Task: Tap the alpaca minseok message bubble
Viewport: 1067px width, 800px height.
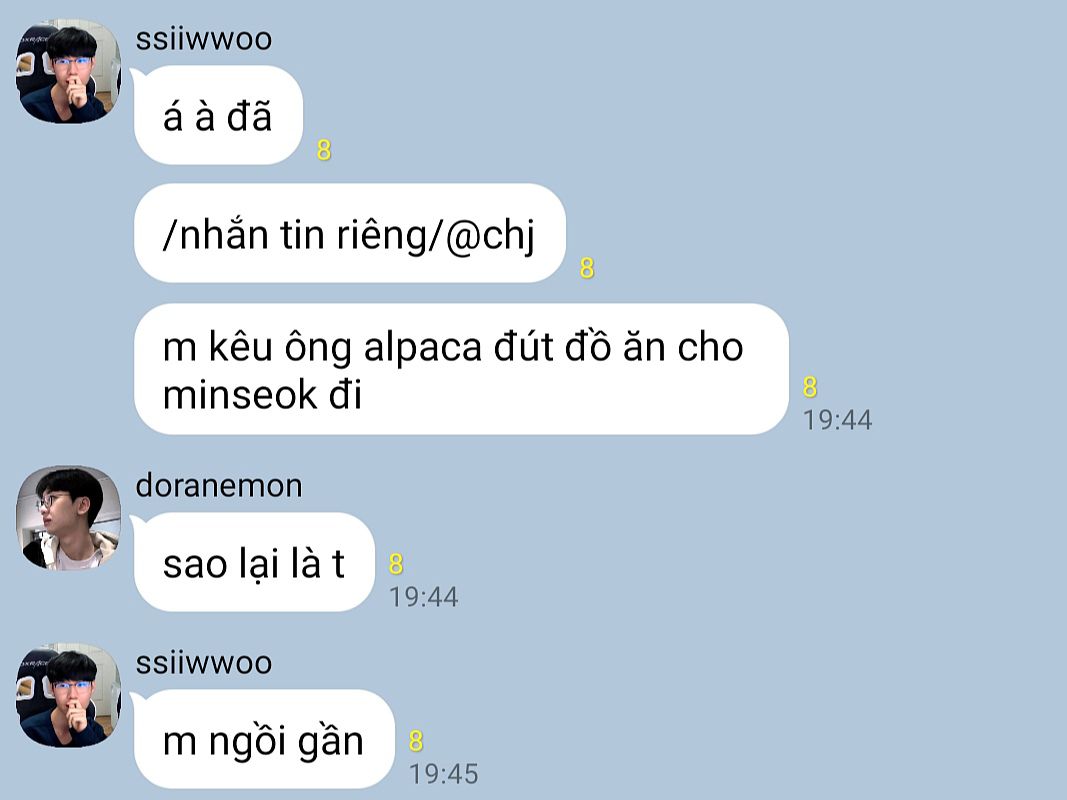Action: 461,369
